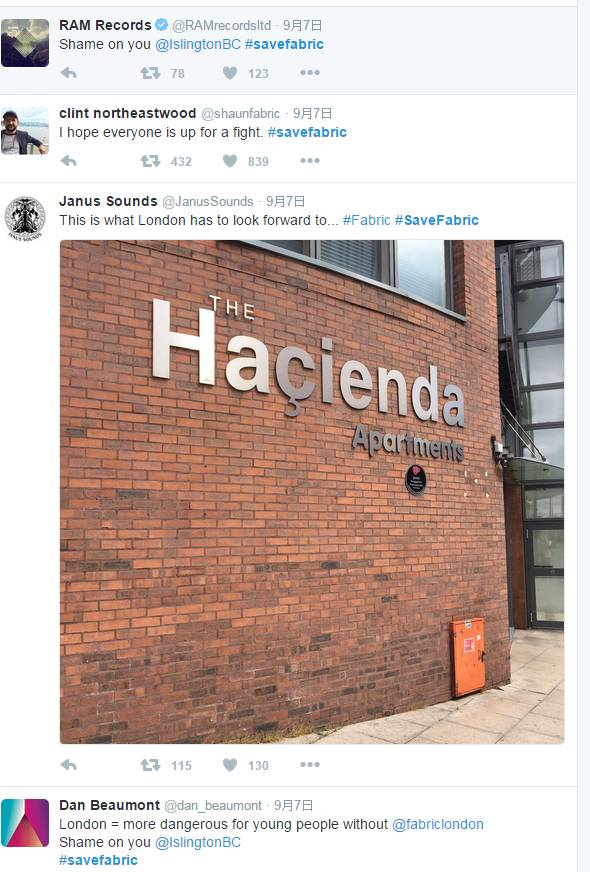Retweet clint northeastwood's tweet

click(x=150, y=161)
